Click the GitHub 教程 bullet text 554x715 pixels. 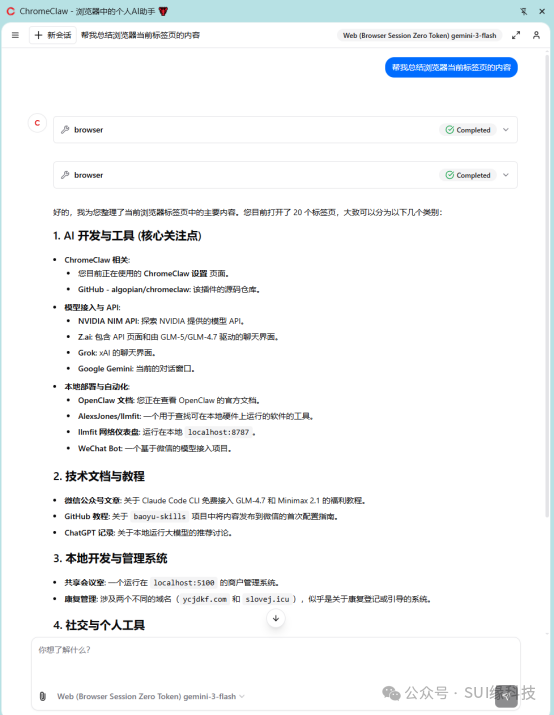(x=201, y=516)
